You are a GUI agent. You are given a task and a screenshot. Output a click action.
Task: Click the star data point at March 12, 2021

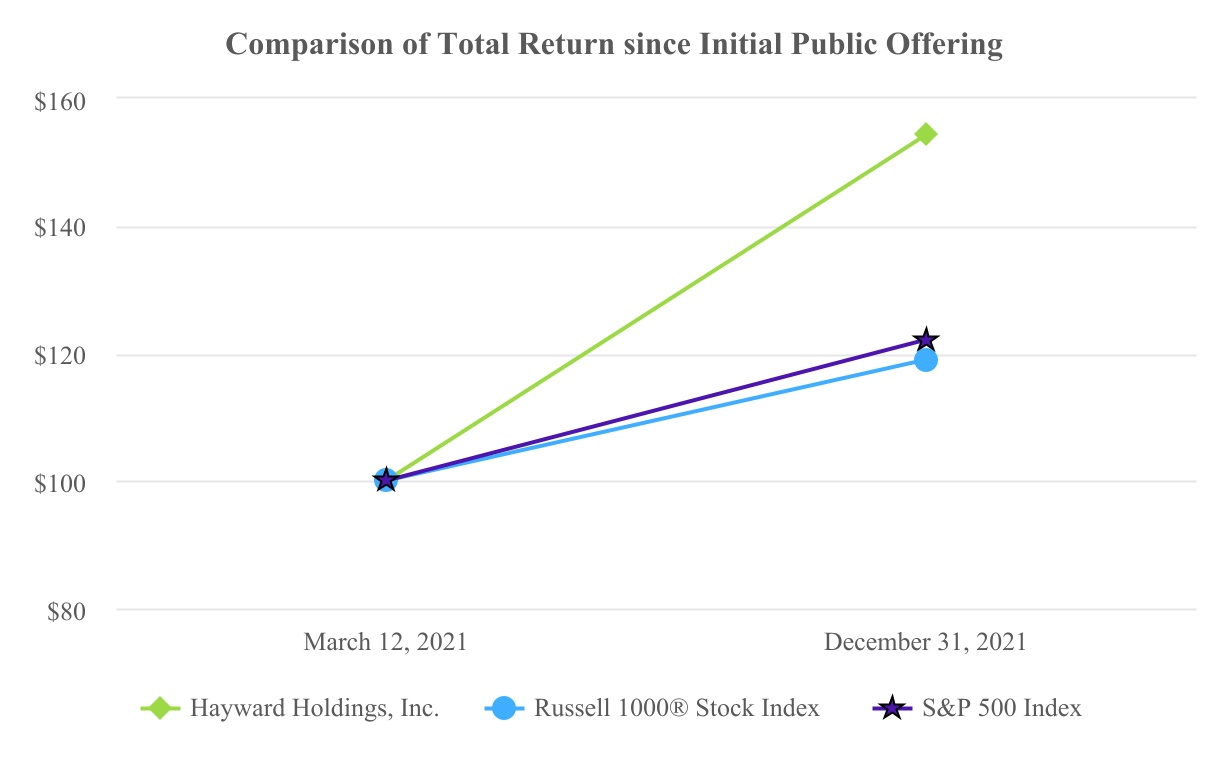click(386, 480)
